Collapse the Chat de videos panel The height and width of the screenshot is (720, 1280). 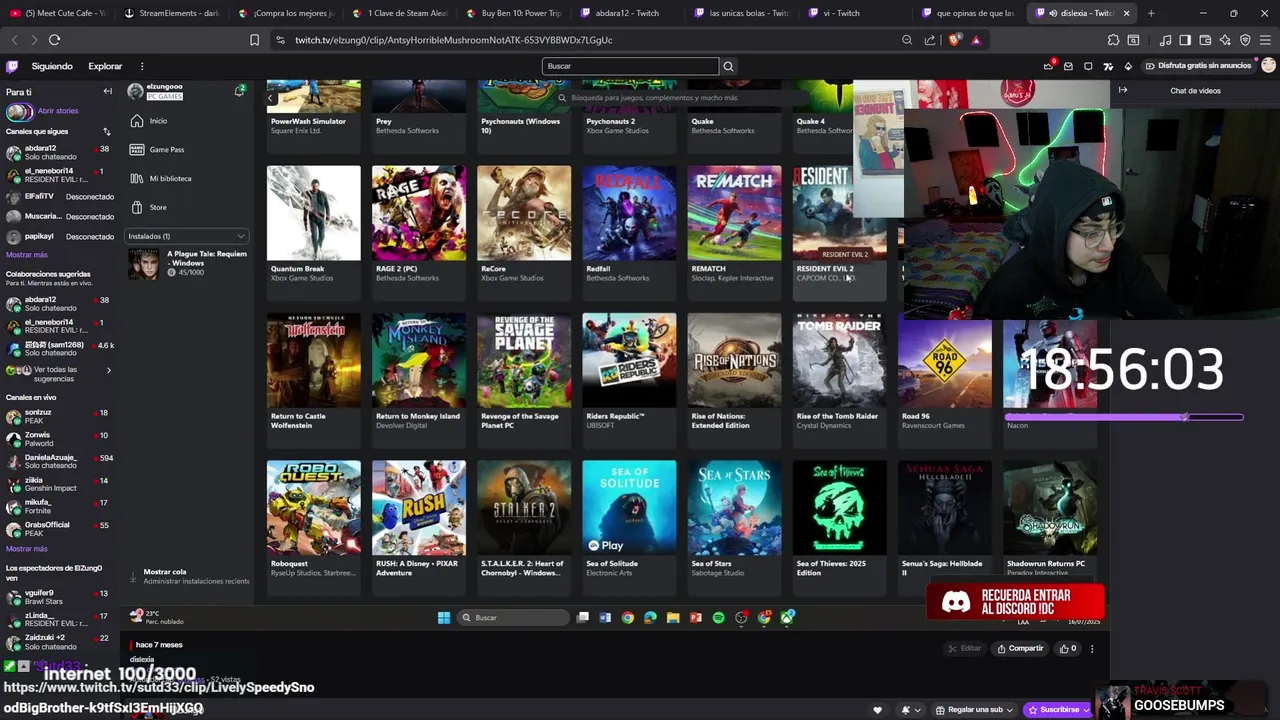(1123, 91)
